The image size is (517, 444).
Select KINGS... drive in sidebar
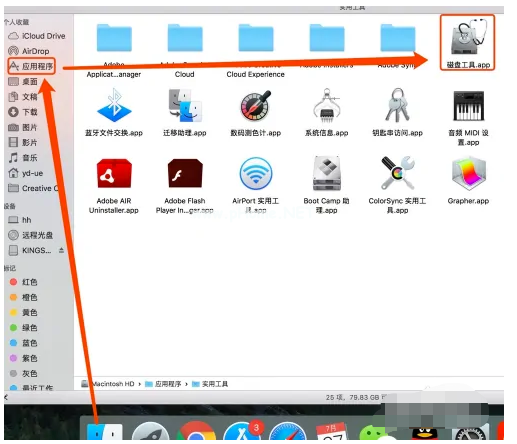30,250
